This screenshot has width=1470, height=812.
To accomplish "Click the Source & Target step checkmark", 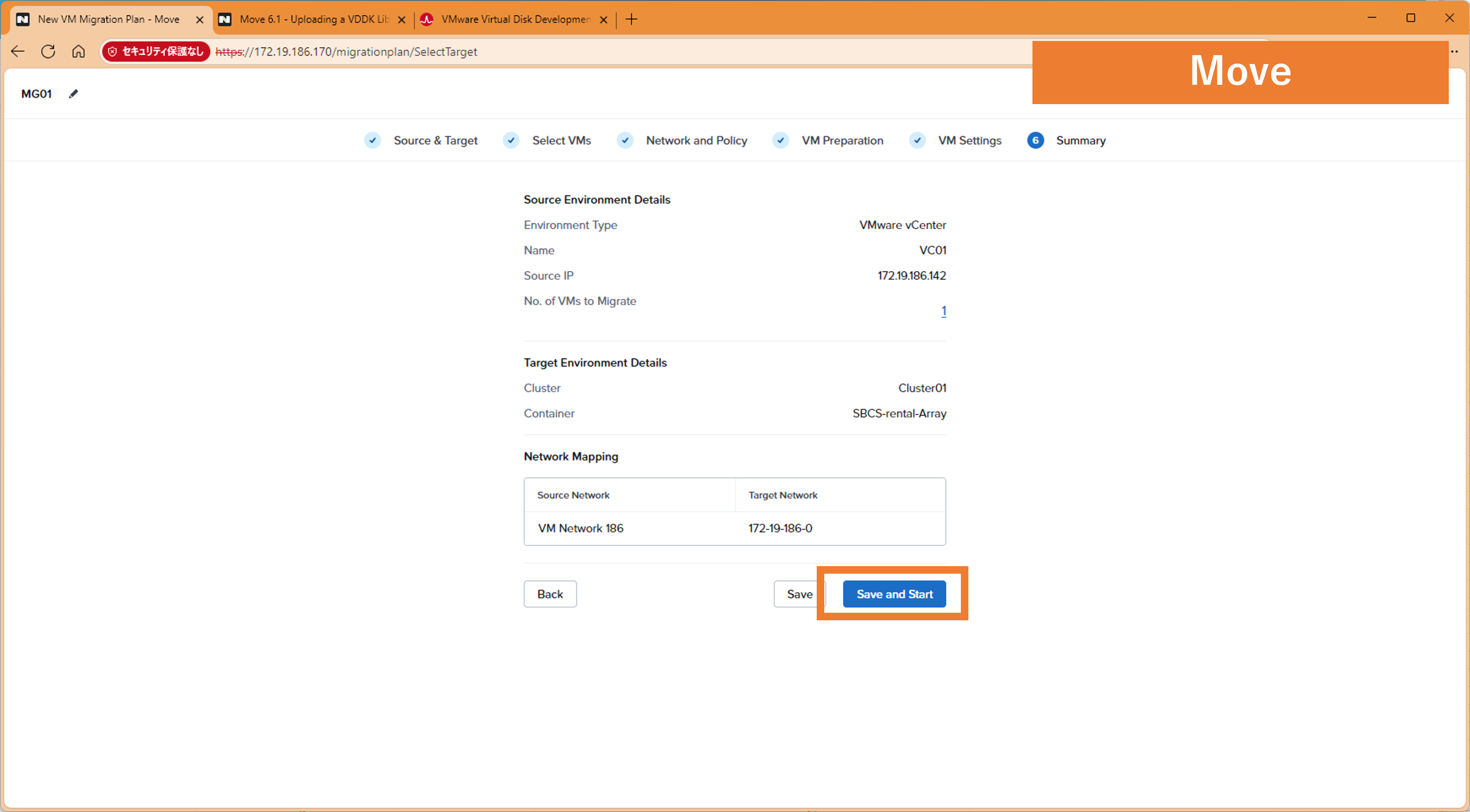I will coord(373,140).
